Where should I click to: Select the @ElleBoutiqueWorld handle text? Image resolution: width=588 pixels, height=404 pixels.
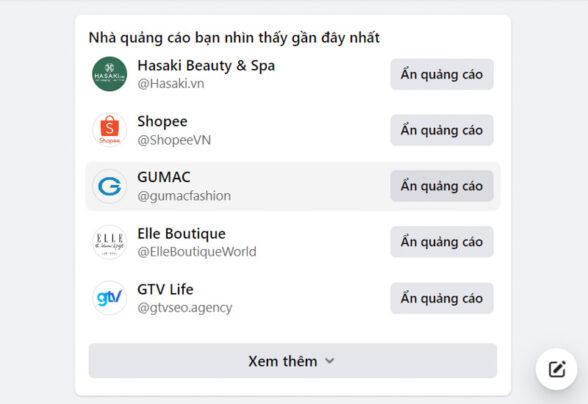[x=197, y=252]
